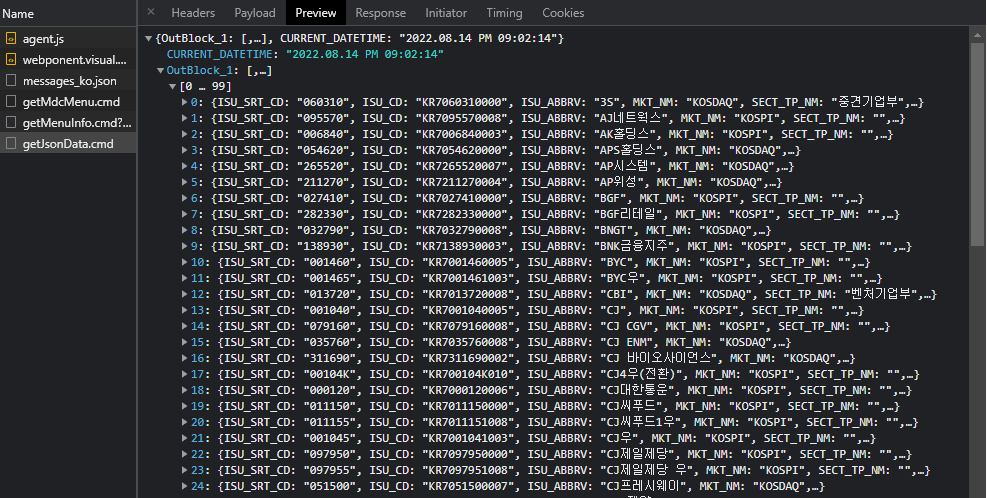Switch to the Headers tab
This screenshot has width=987, height=498.
(x=193, y=13)
